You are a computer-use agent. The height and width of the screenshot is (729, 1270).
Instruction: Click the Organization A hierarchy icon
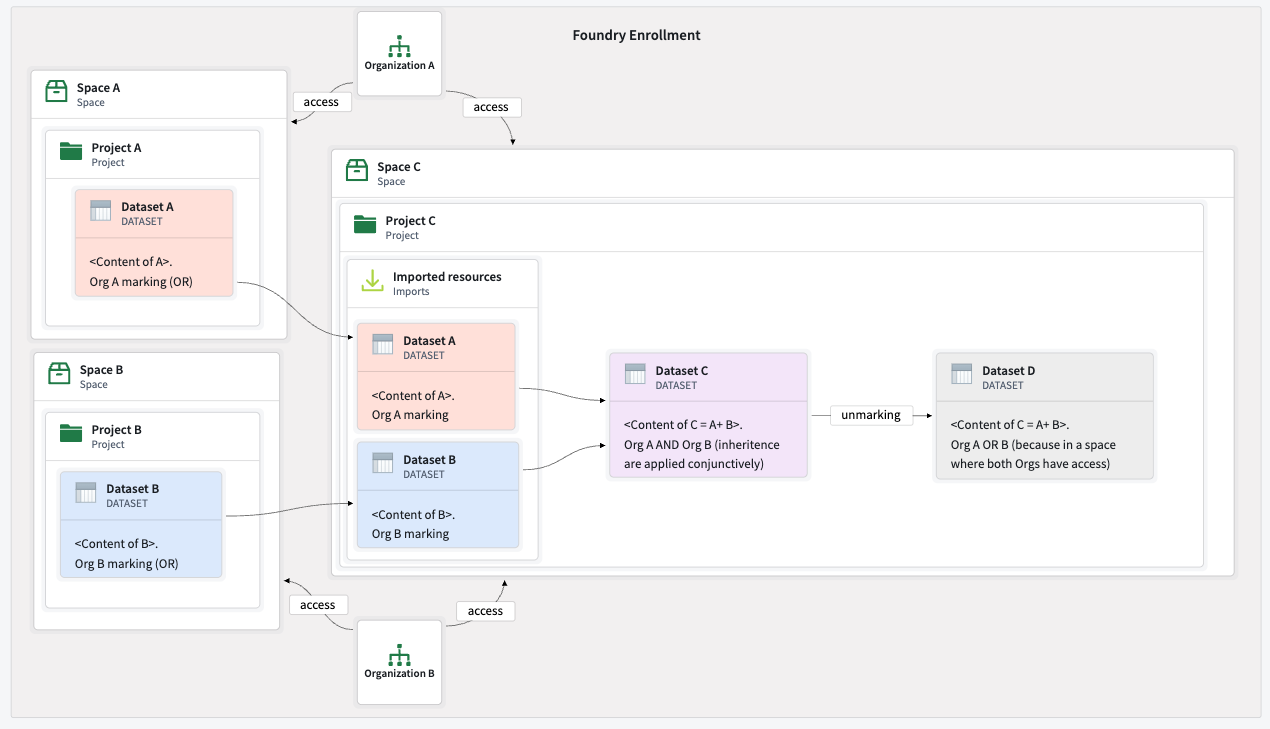(x=400, y=46)
